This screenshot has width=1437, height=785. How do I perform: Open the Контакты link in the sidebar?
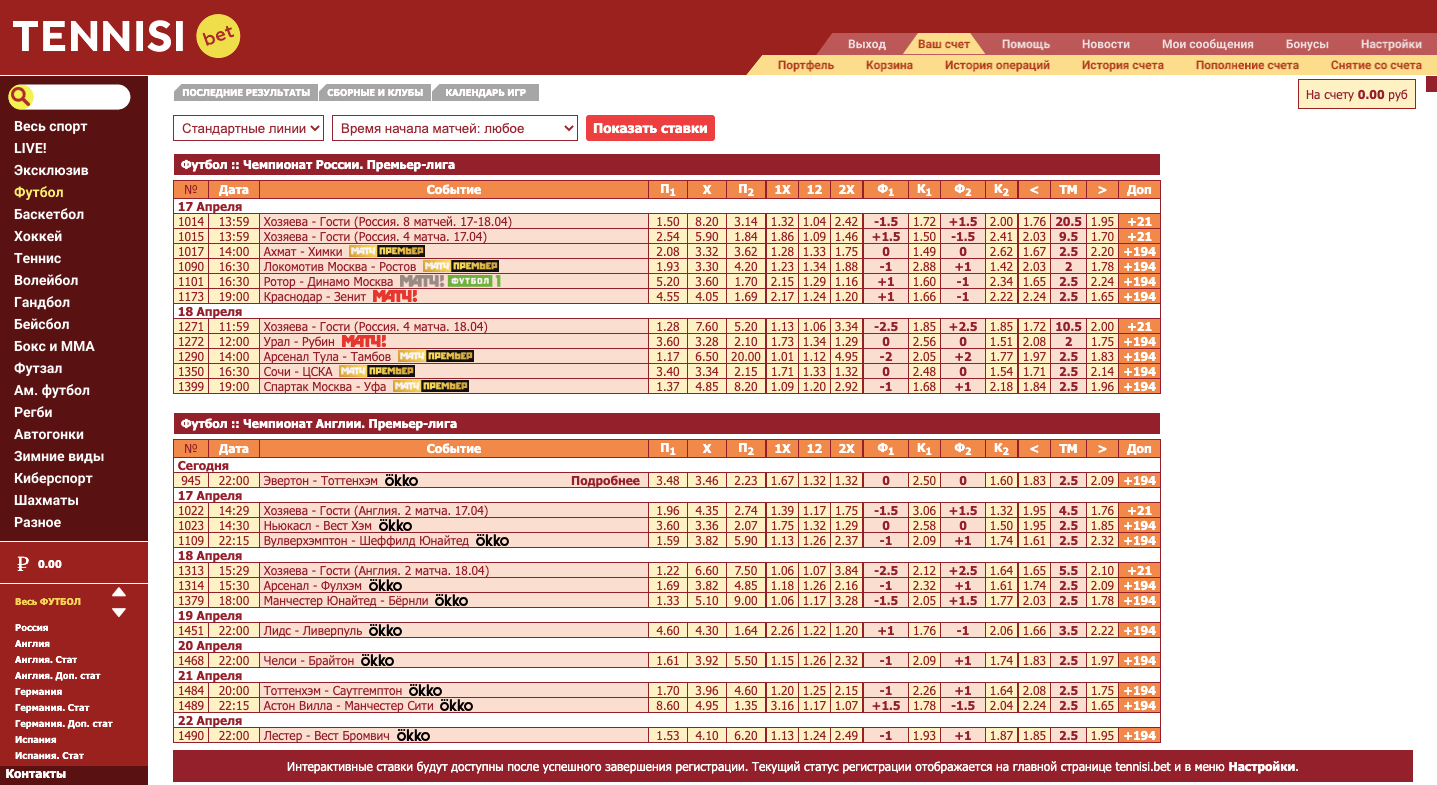tap(36, 774)
